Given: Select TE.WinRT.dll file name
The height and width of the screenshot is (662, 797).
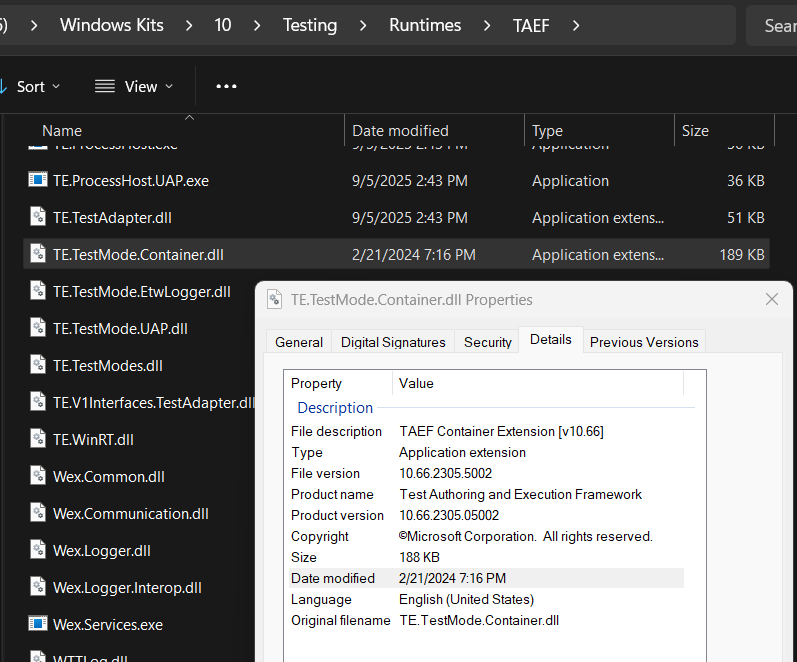Looking at the screenshot, I should (94, 440).
